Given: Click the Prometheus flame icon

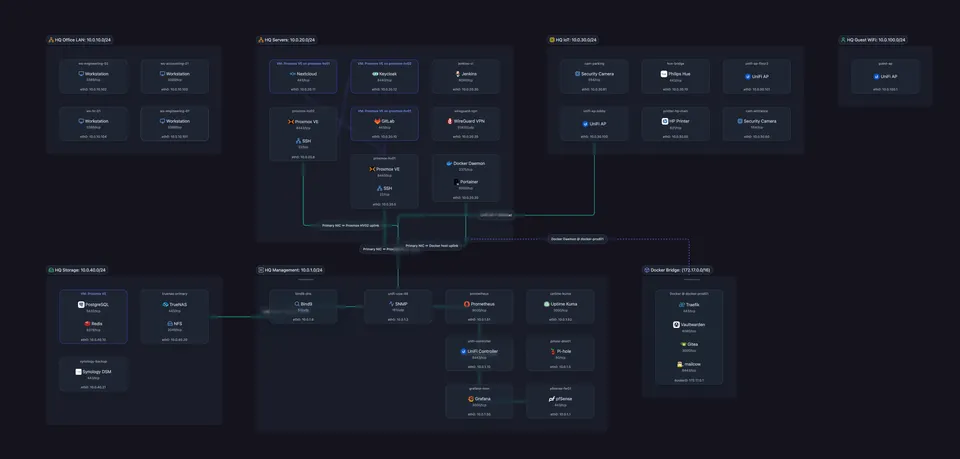Looking at the screenshot, I should [467, 304].
